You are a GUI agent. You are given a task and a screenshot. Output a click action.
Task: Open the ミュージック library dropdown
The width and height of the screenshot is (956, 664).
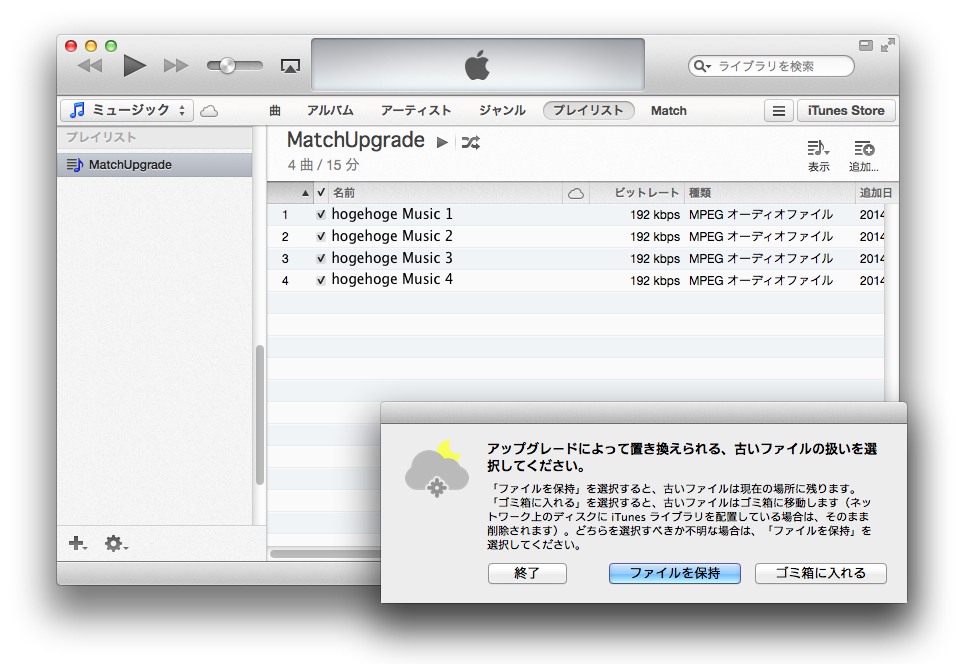coord(127,110)
